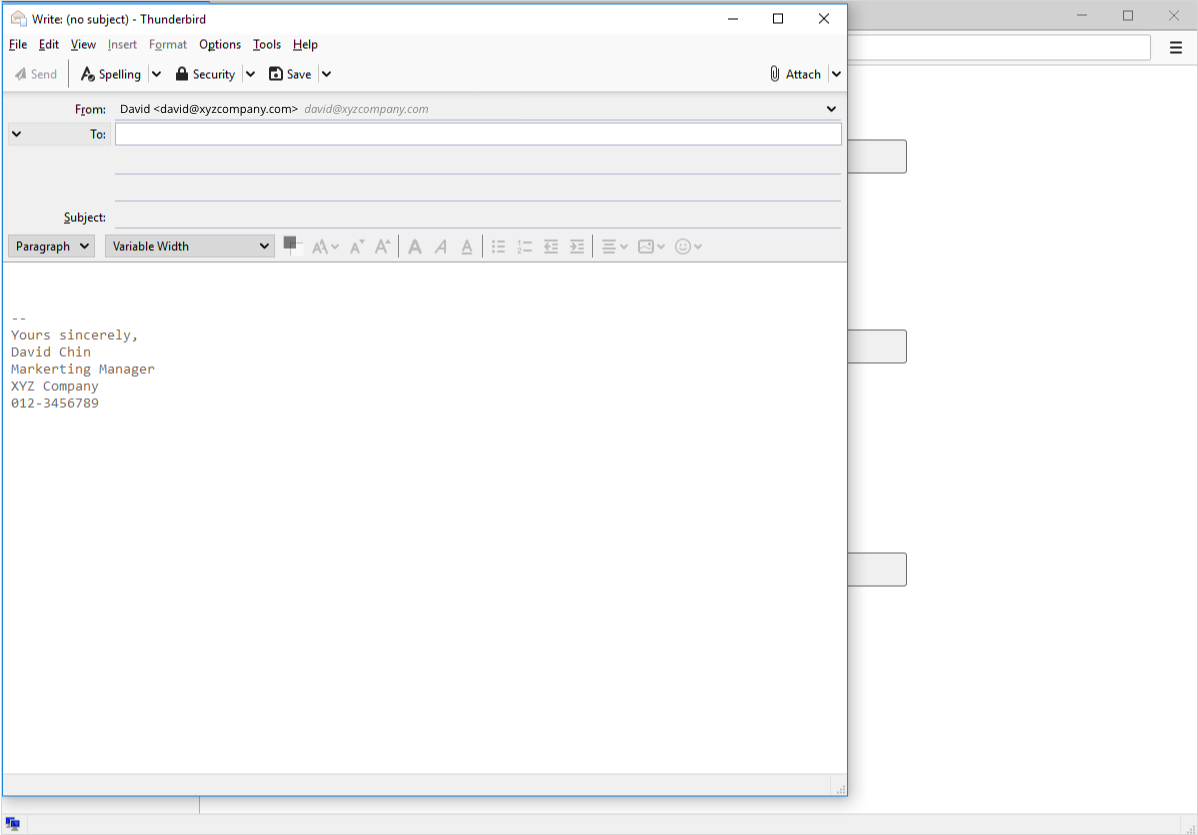
Task: Increase indent of the paragraph
Action: (x=577, y=247)
